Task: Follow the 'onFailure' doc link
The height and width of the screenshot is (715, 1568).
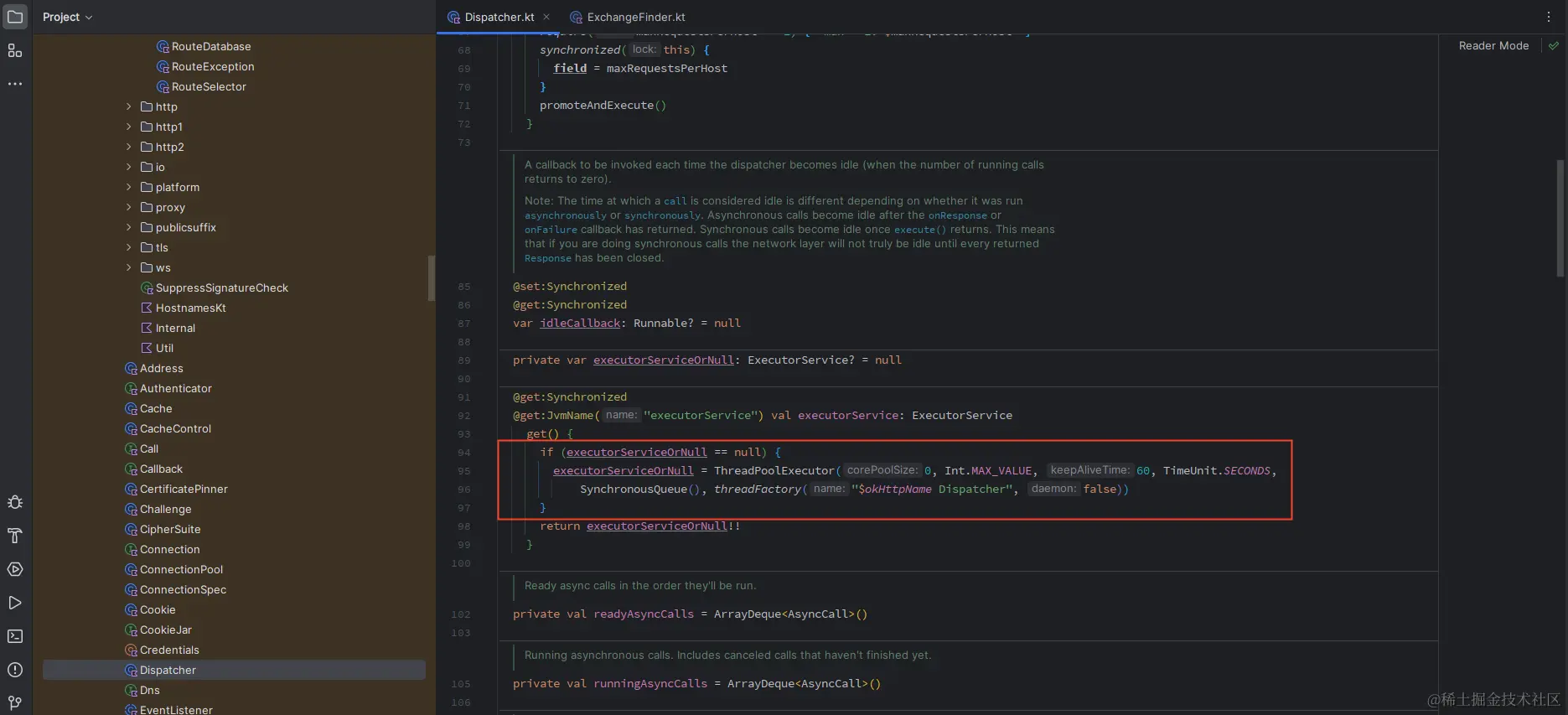Action: pos(551,230)
